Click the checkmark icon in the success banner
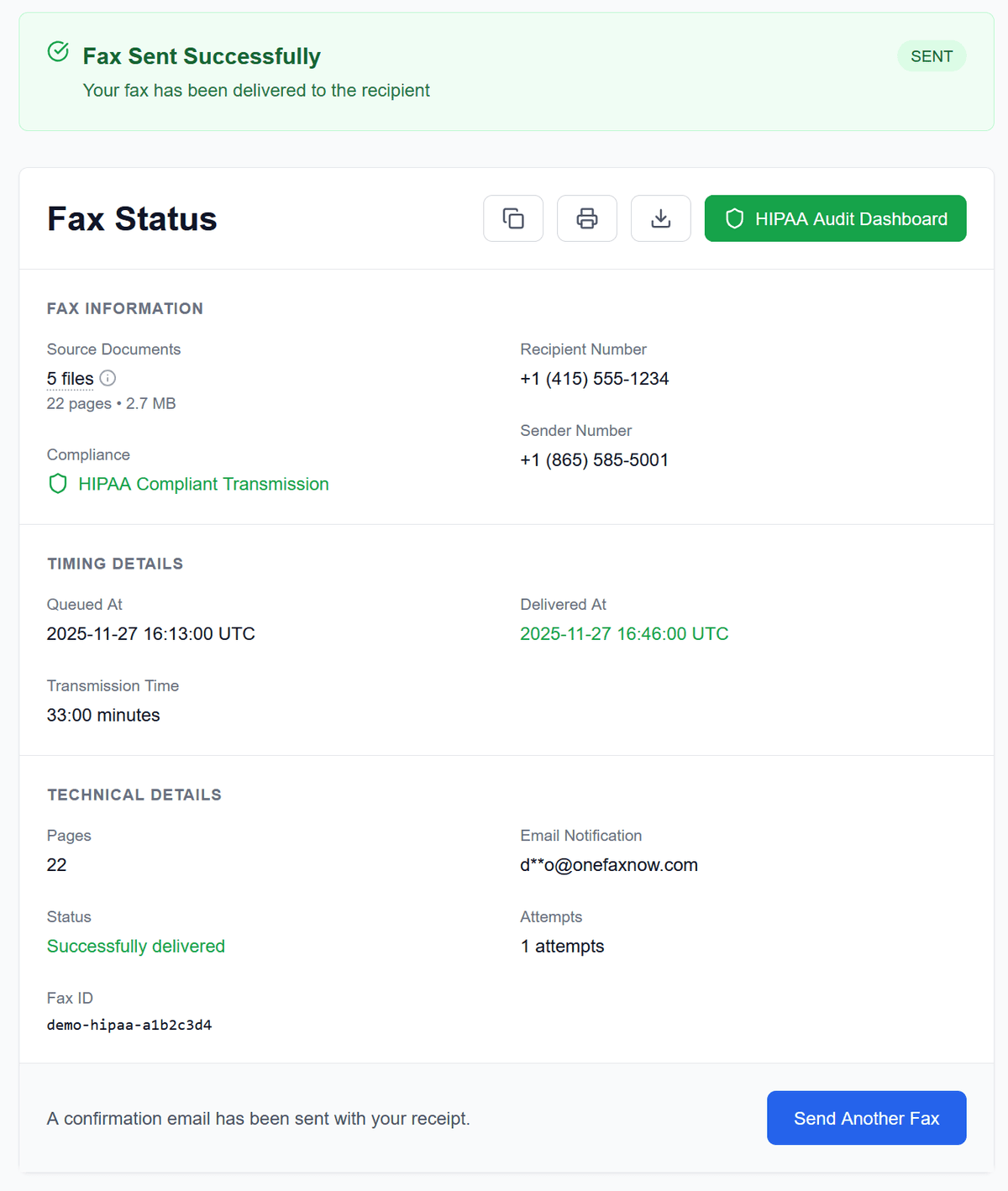1008x1191 pixels. 57,51
